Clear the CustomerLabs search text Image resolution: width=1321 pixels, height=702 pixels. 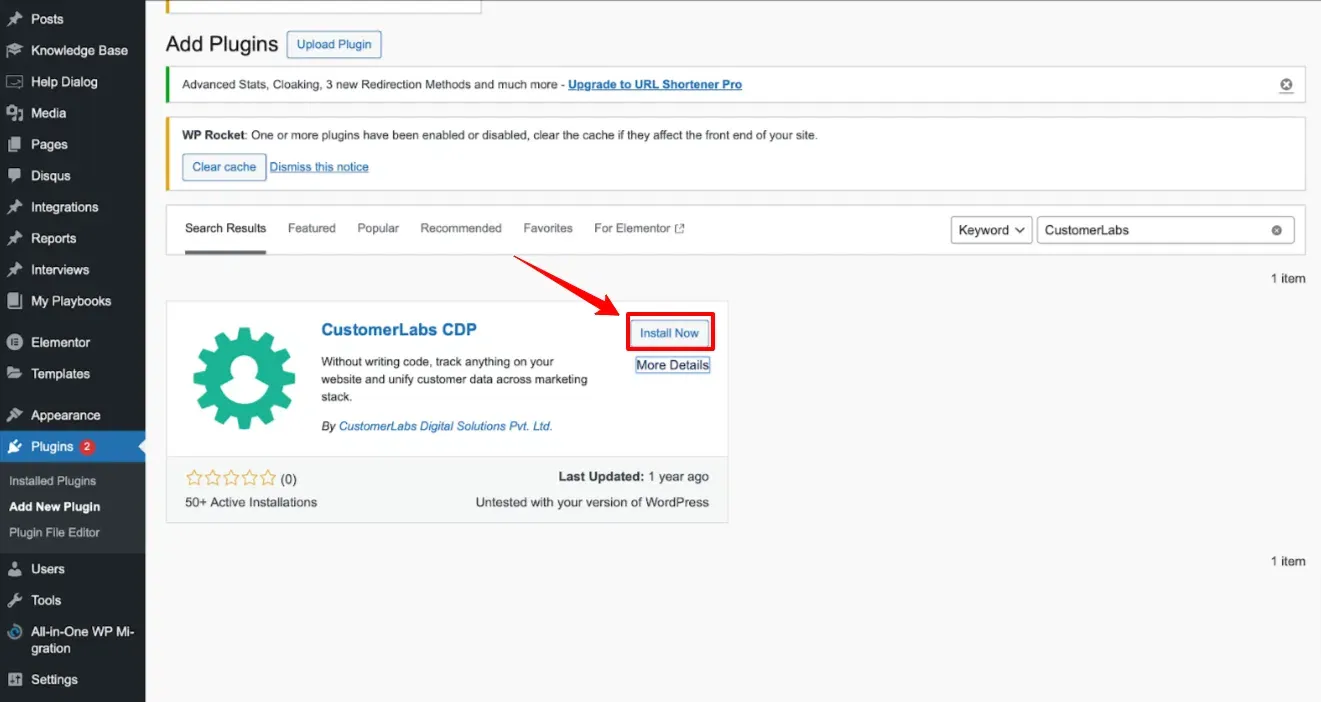tap(1276, 230)
